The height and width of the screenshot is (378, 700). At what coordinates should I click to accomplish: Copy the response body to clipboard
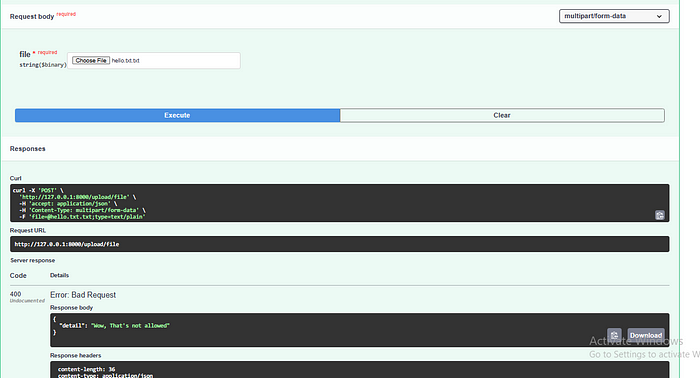[614, 335]
